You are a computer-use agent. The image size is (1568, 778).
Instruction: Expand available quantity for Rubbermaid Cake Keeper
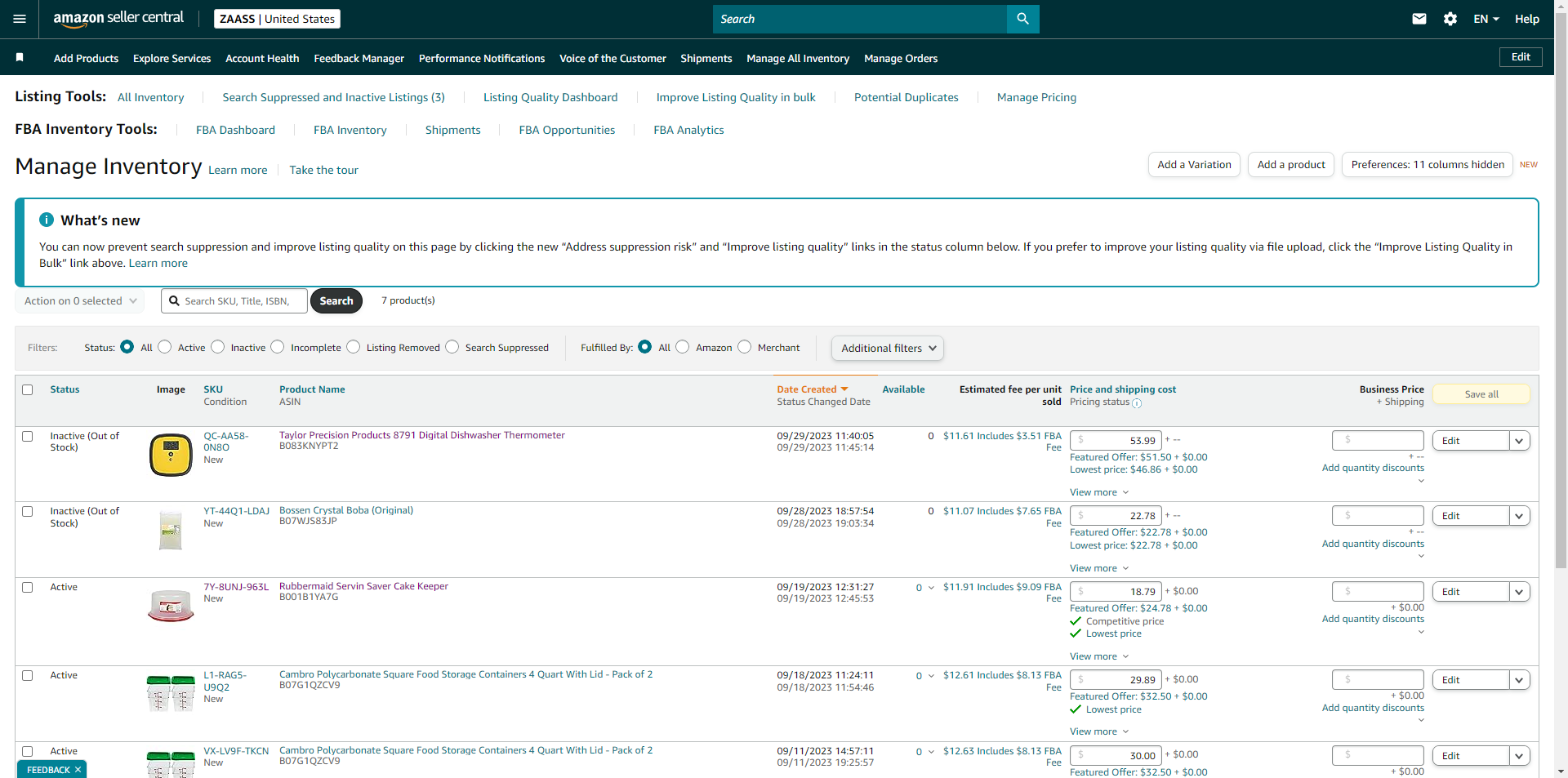(x=931, y=588)
